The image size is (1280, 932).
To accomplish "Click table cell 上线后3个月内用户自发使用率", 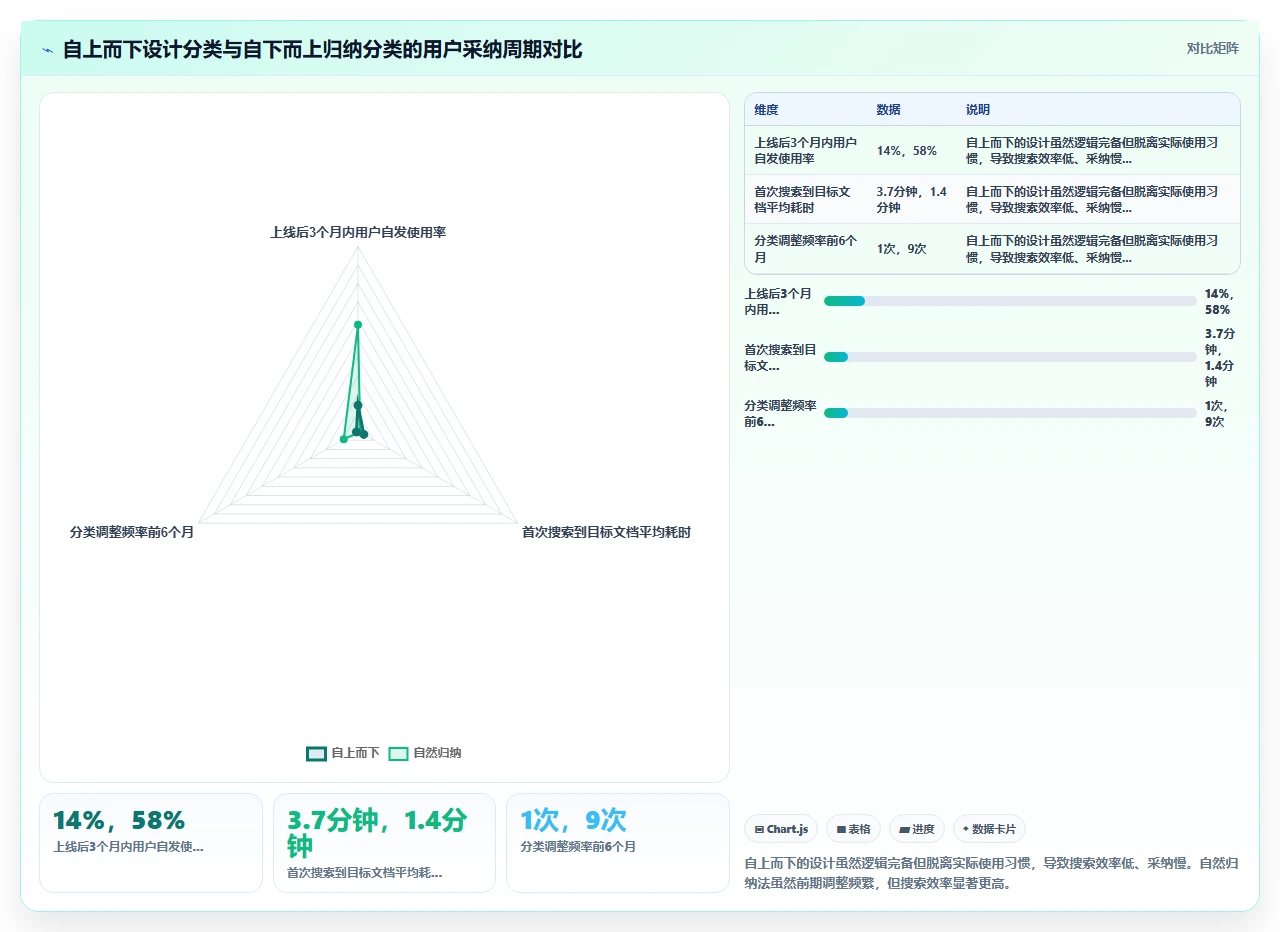I will pyautogui.click(x=805, y=150).
